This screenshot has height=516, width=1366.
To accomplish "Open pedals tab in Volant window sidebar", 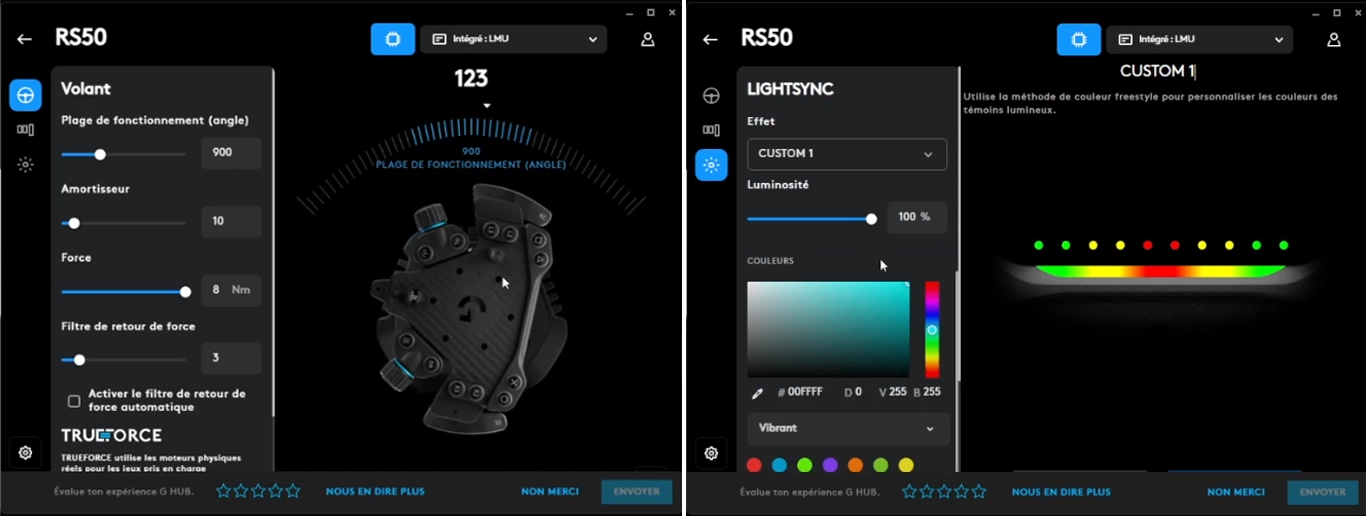I will [x=26, y=129].
